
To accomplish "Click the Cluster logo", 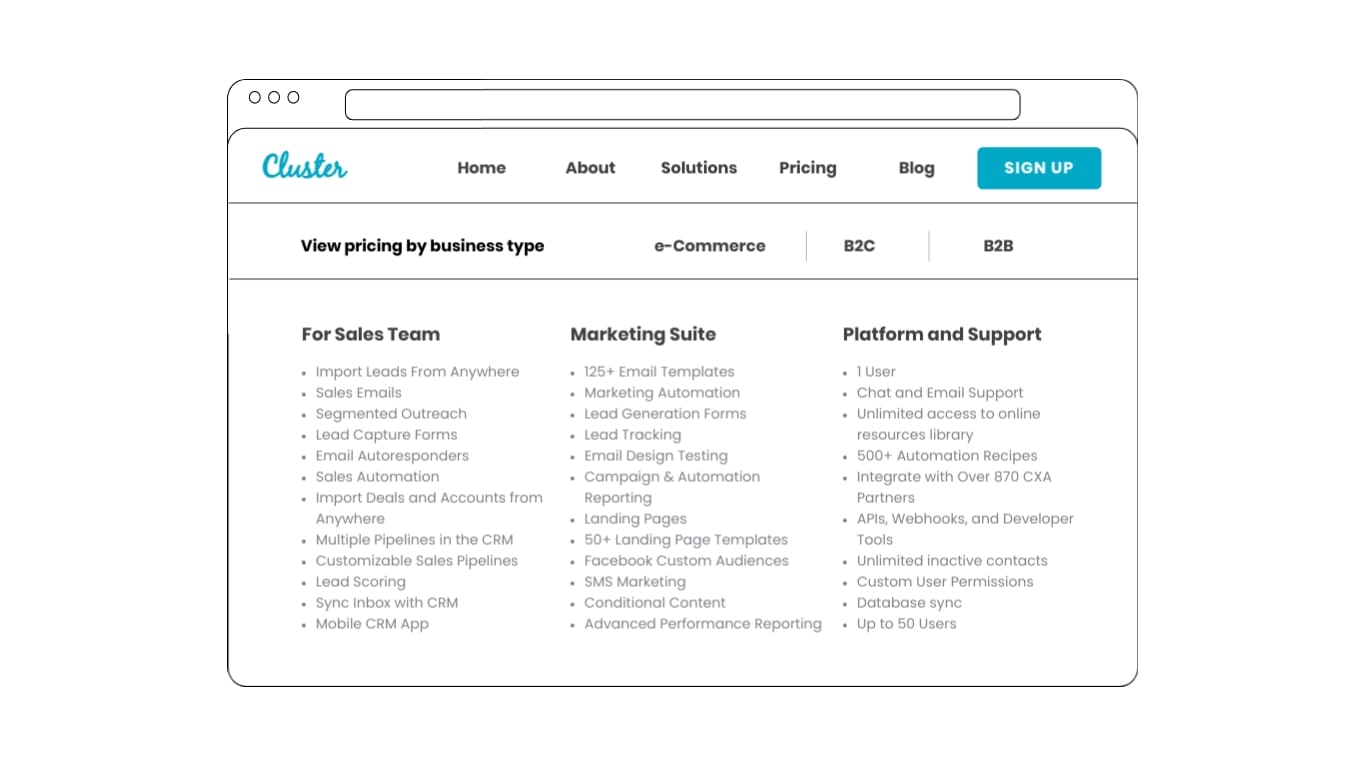I will click(x=304, y=166).
